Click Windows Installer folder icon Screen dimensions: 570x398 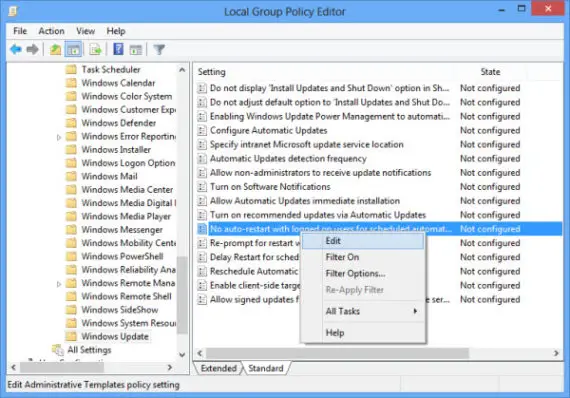click(71, 149)
